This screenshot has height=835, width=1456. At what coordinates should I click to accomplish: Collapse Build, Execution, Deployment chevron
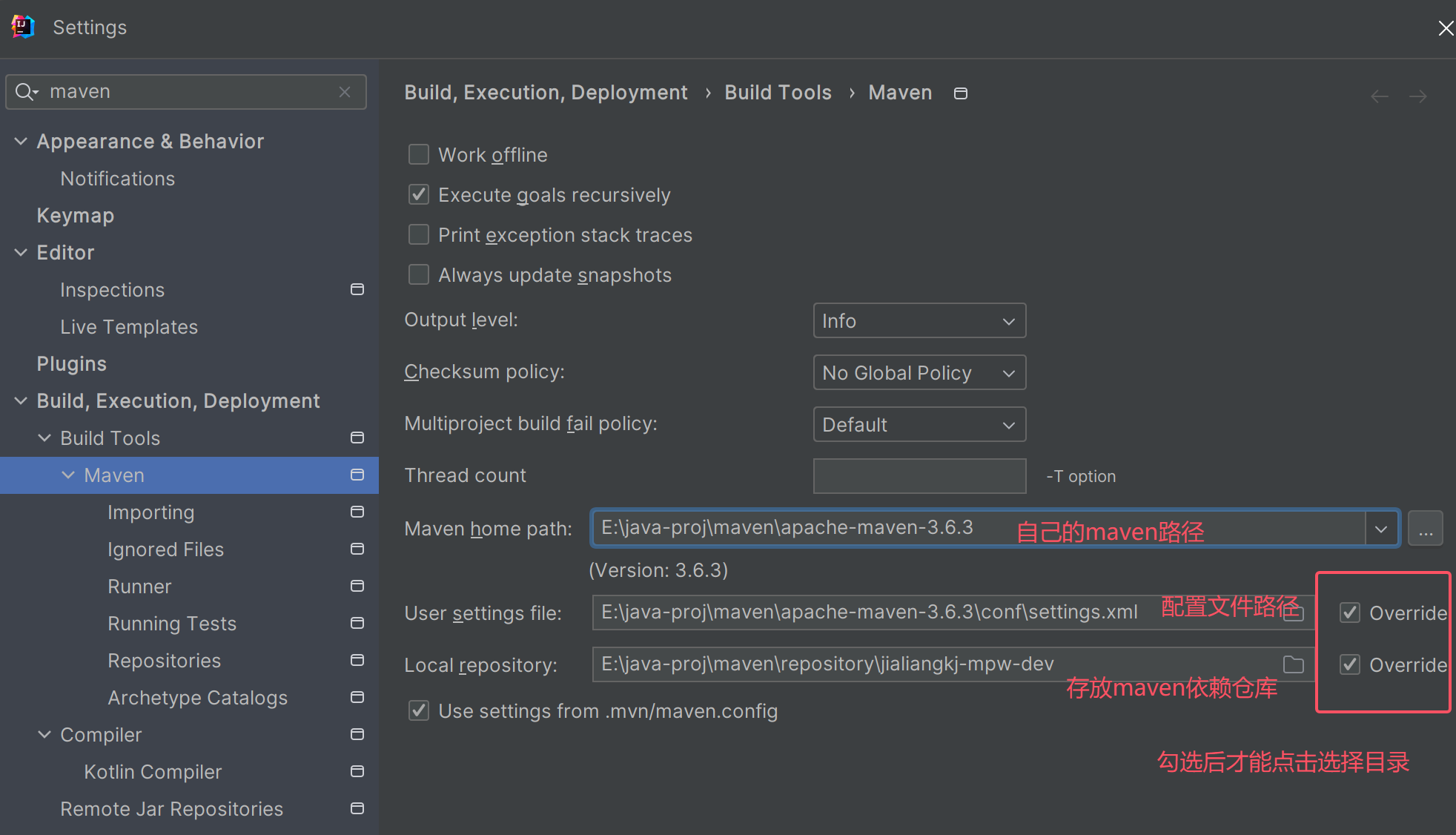[x=21, y=400]
